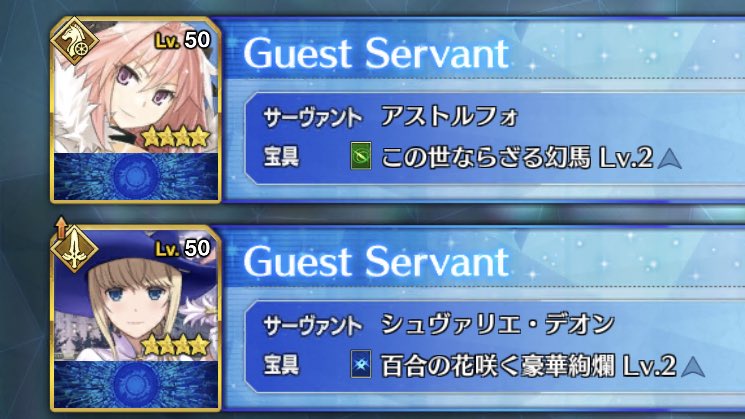This screenshot has width=745, height=419.
Task: Click the orange up-arrow above the Saber icon
Action: click(61, 227)
